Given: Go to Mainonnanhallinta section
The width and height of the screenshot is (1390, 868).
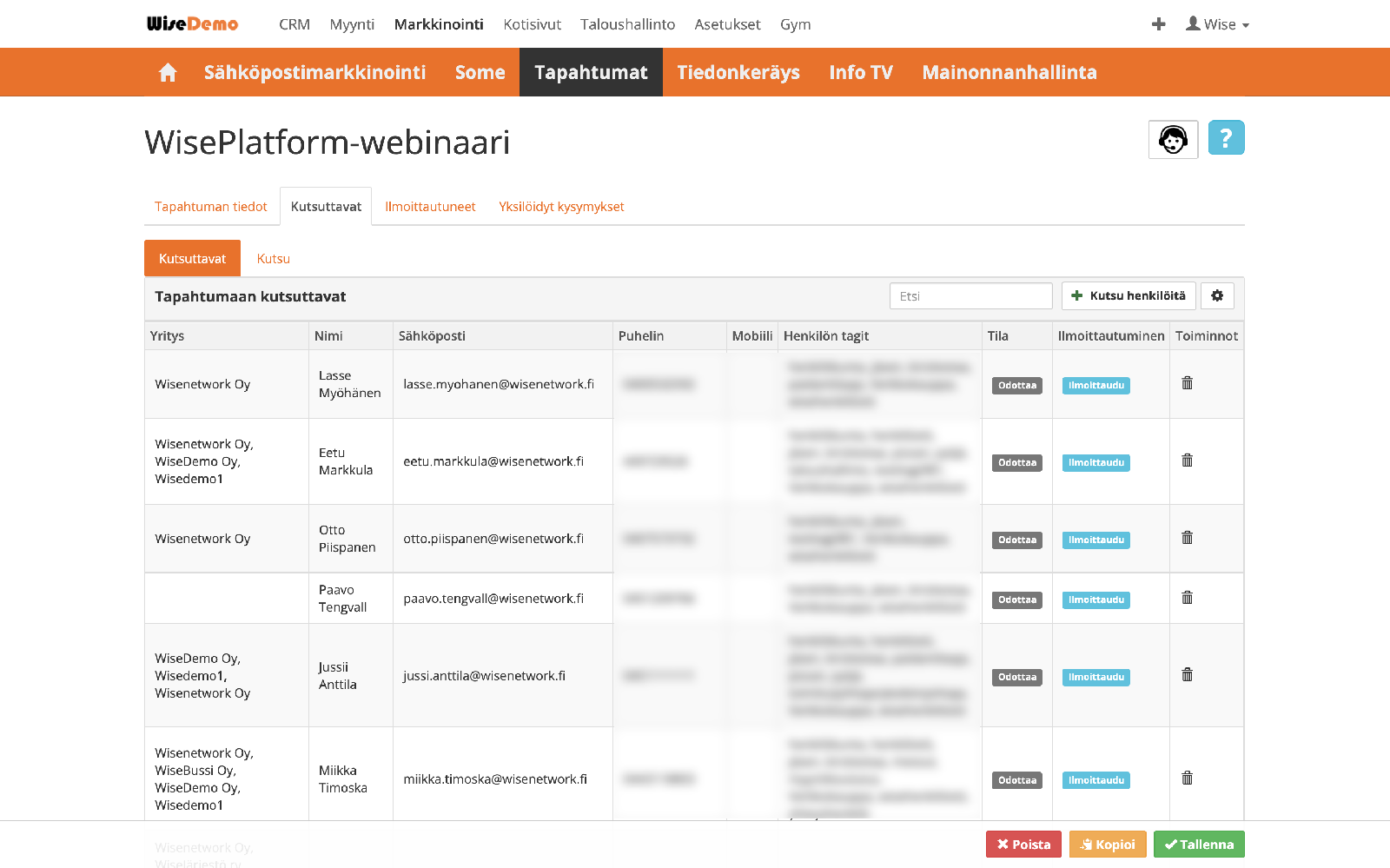Looking at the screenshot, I should [x=1009, y=72].
